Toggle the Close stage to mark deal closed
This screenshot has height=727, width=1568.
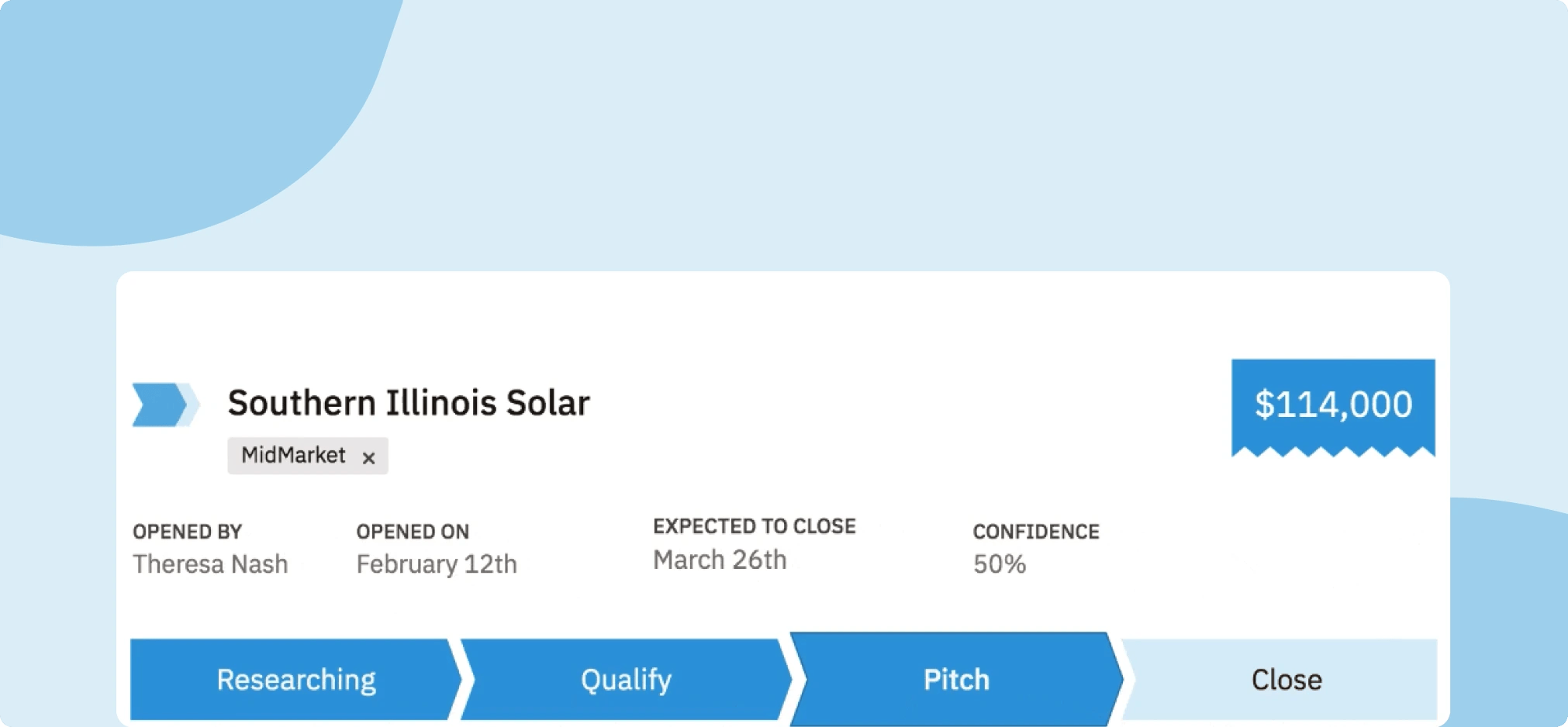click(x=1287, y=679)
